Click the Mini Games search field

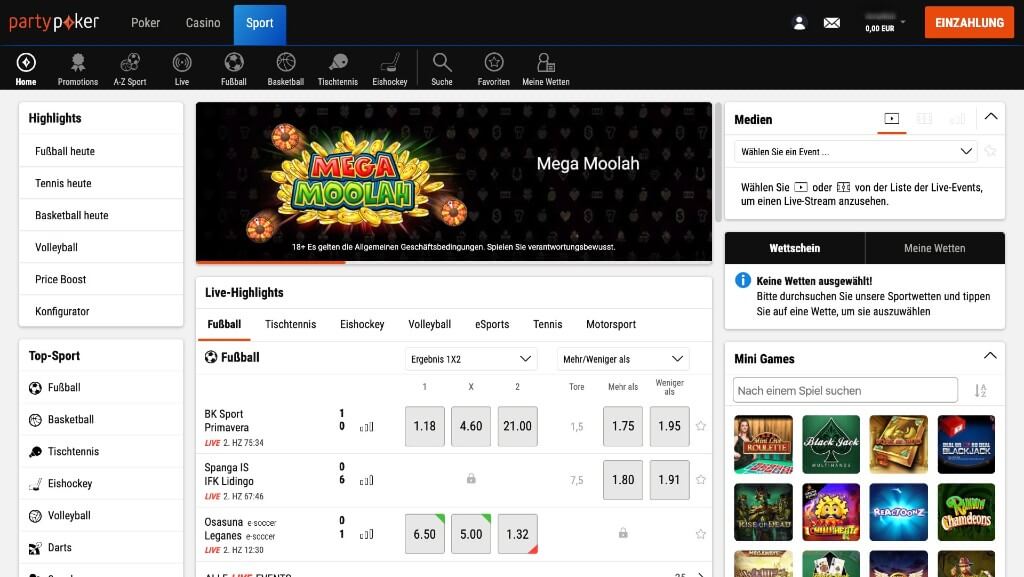[x=845, y=390]
